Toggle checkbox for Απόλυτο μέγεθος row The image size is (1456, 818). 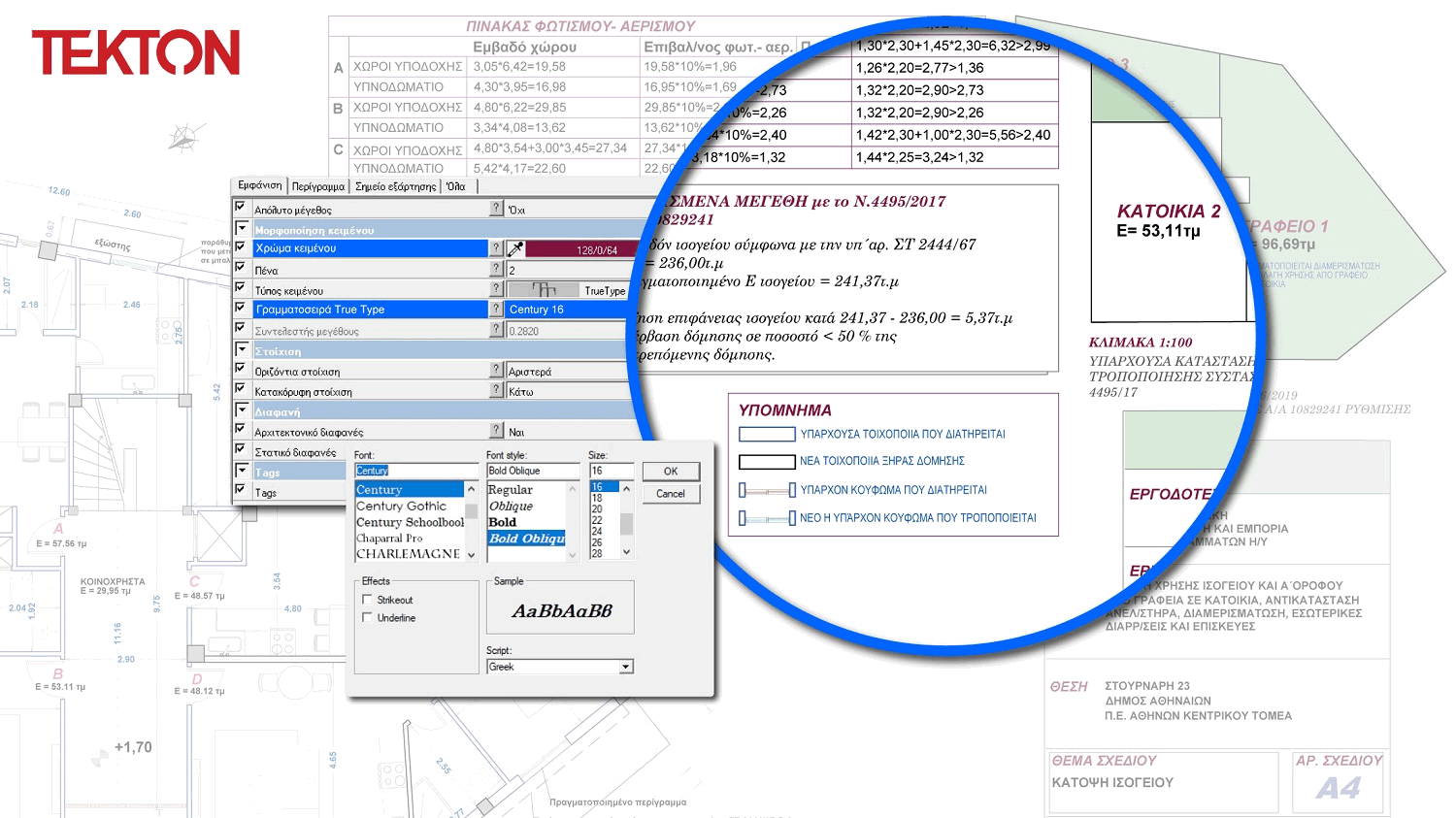point(241,208)
